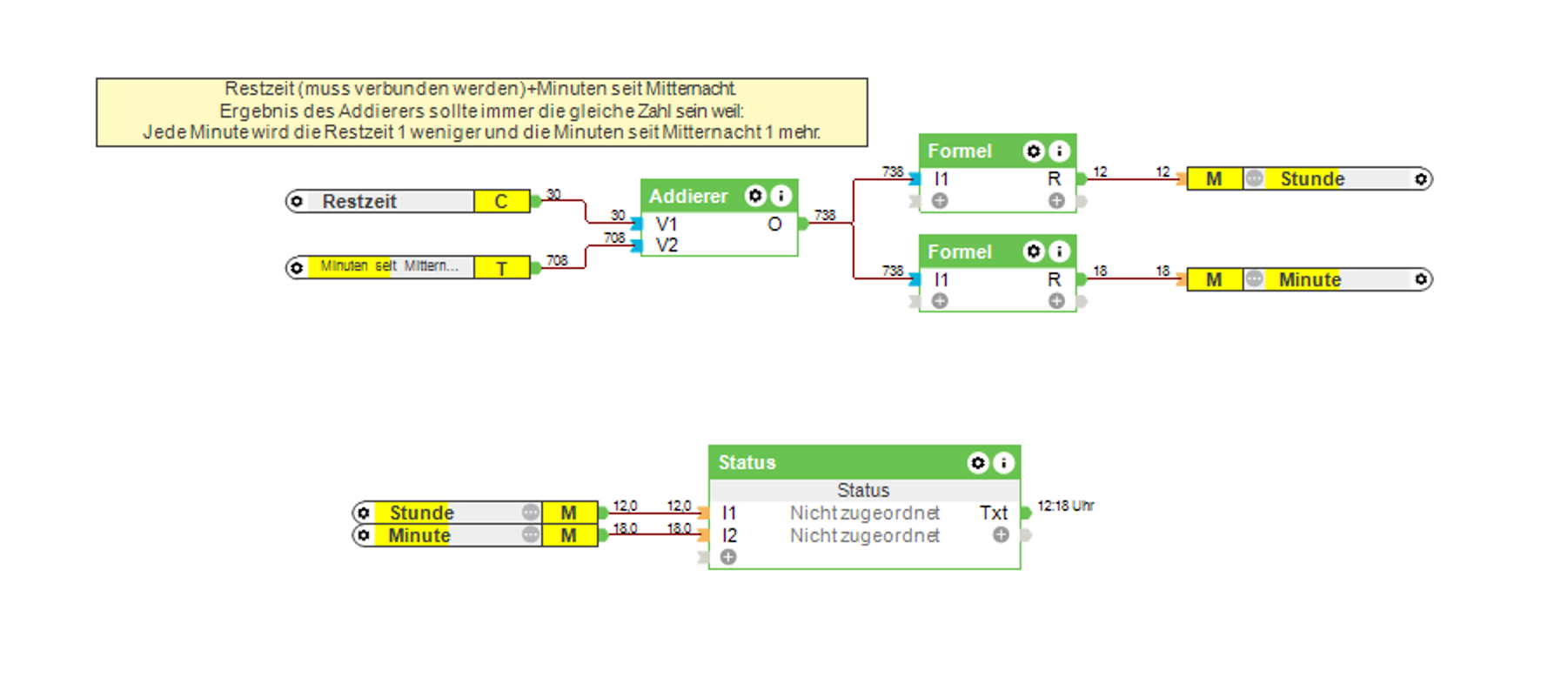Image resolution: width=1568 pixels, height=691 pixels.
Task: Select yellow M tag of Stunde fed by Formel
Action: tap(1215, 178)
